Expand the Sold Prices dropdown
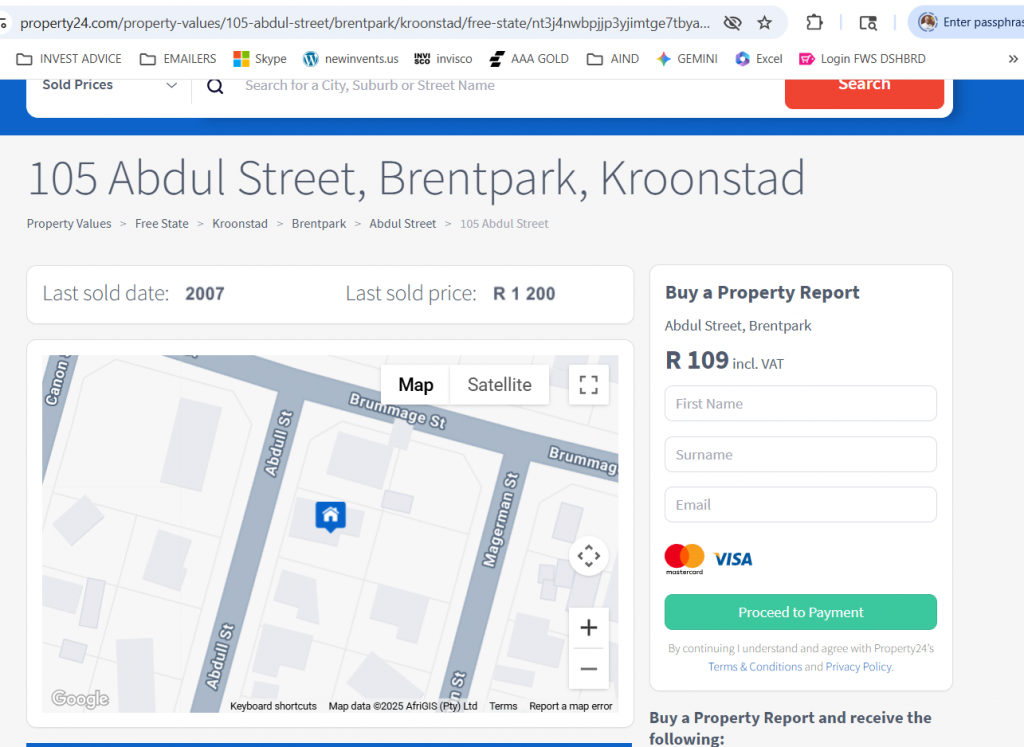The image size is (1024, 747). click(x=109, y=85)
